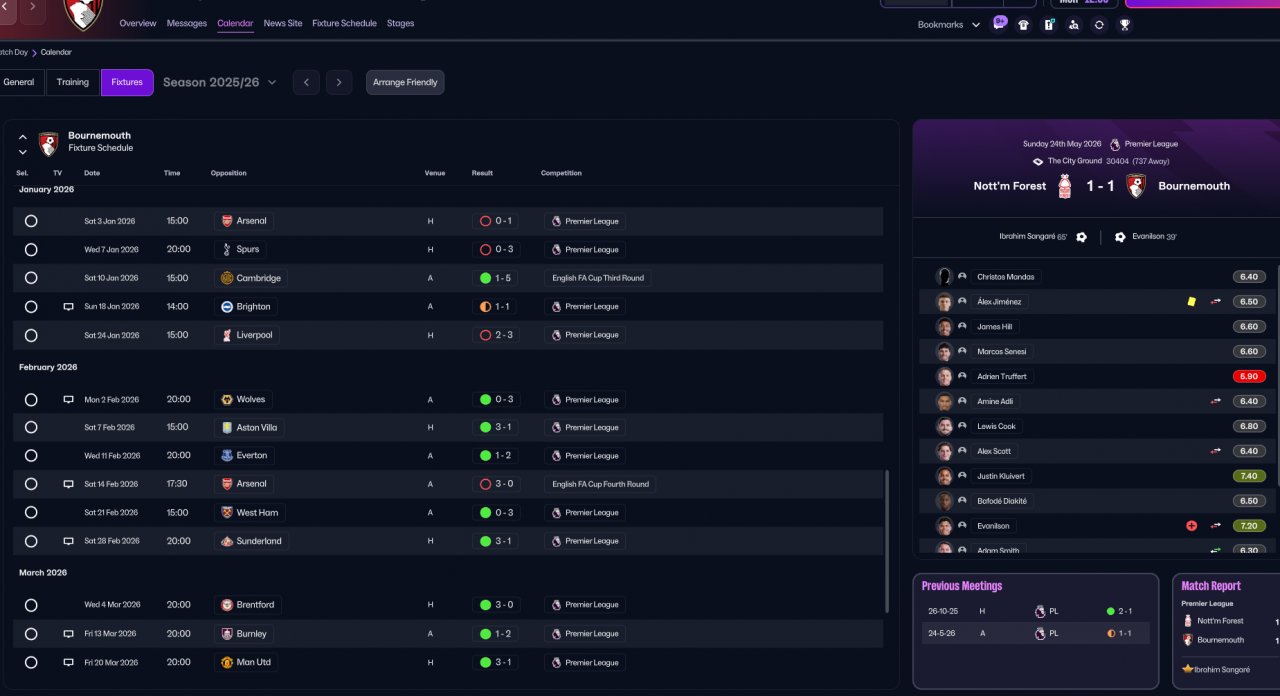
Task: Select radio button for Liverpool fixture
Action: click(x=31, y=335)
